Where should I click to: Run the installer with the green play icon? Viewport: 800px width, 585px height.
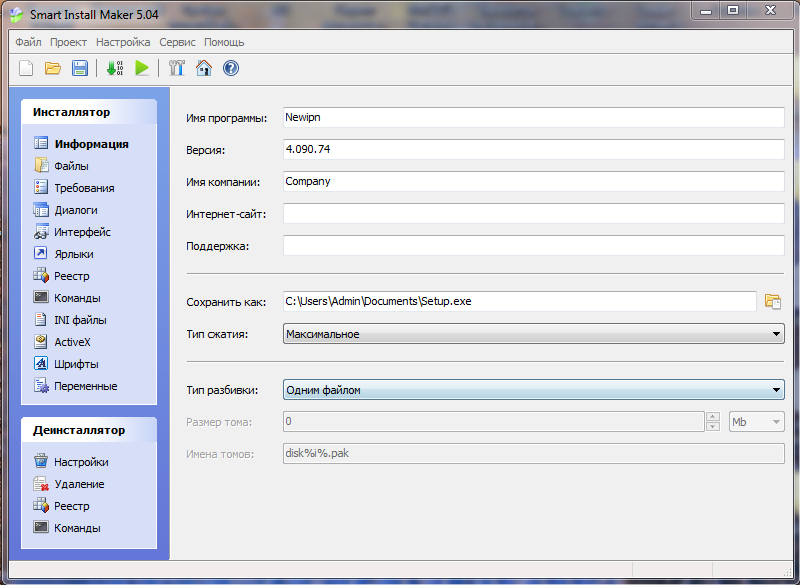(142, 68)
